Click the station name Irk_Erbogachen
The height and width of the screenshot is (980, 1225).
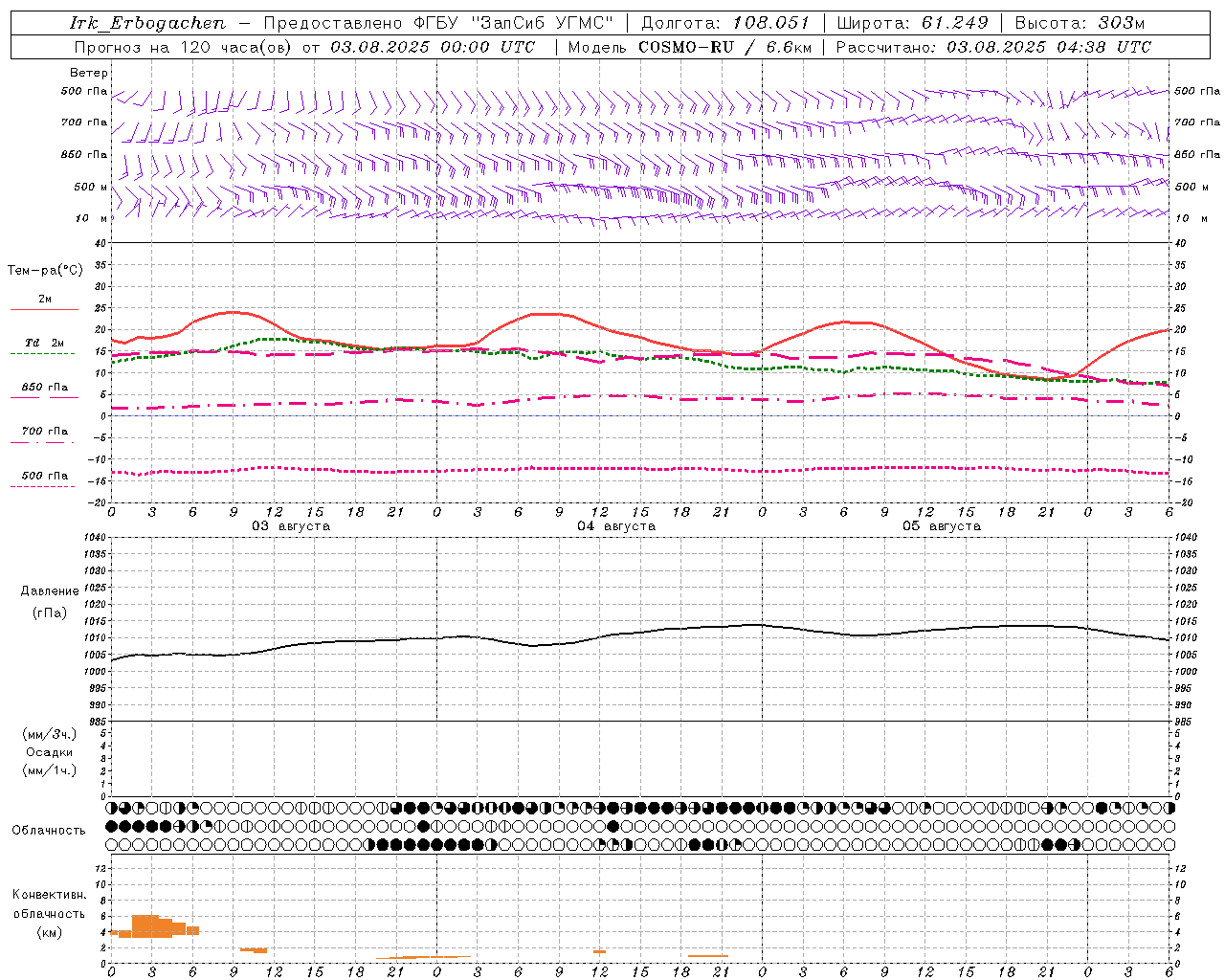(x=148, y=23)
